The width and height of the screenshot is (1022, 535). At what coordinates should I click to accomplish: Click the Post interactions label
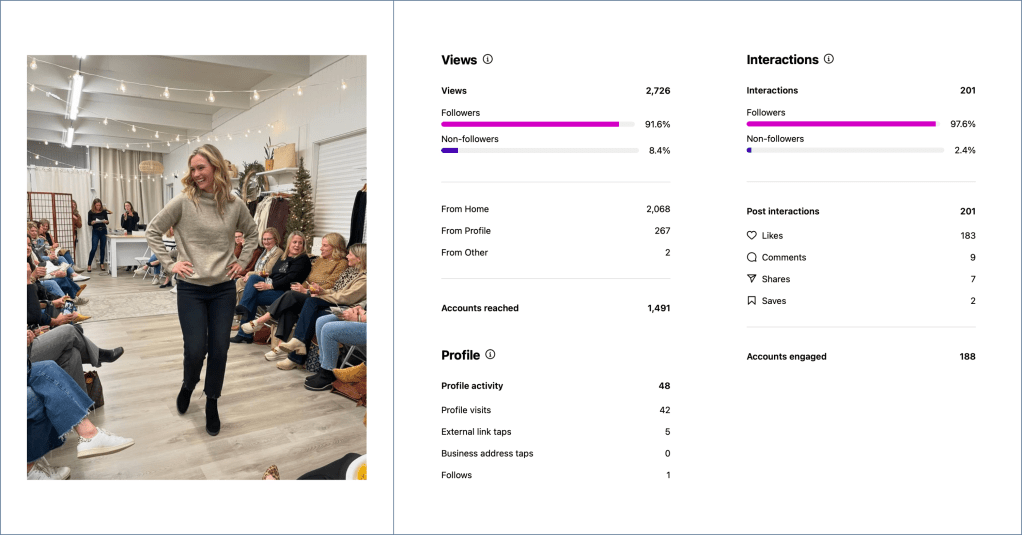point(783,211)
